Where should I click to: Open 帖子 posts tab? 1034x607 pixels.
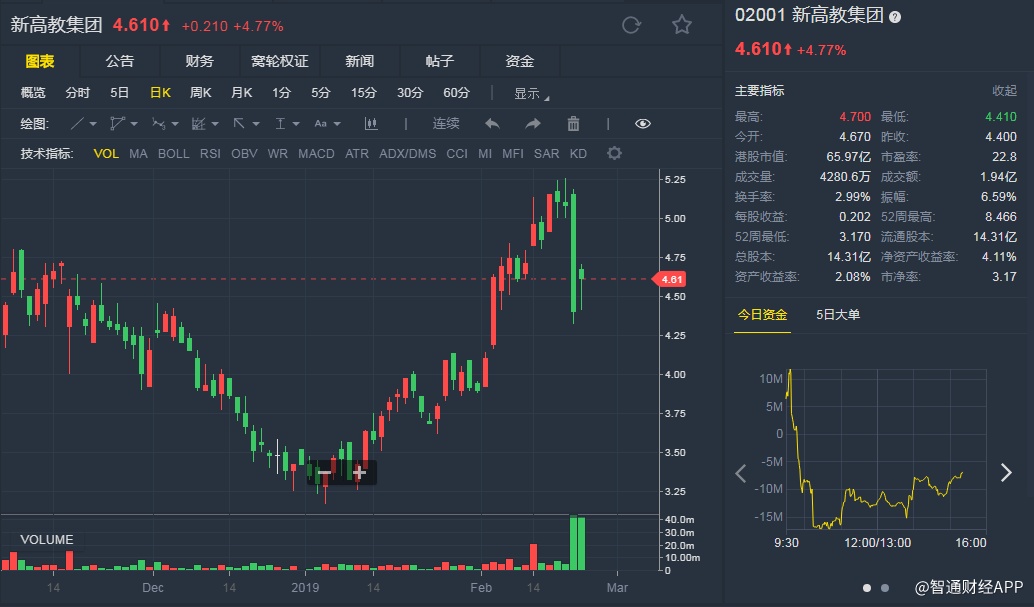[440, 61]
